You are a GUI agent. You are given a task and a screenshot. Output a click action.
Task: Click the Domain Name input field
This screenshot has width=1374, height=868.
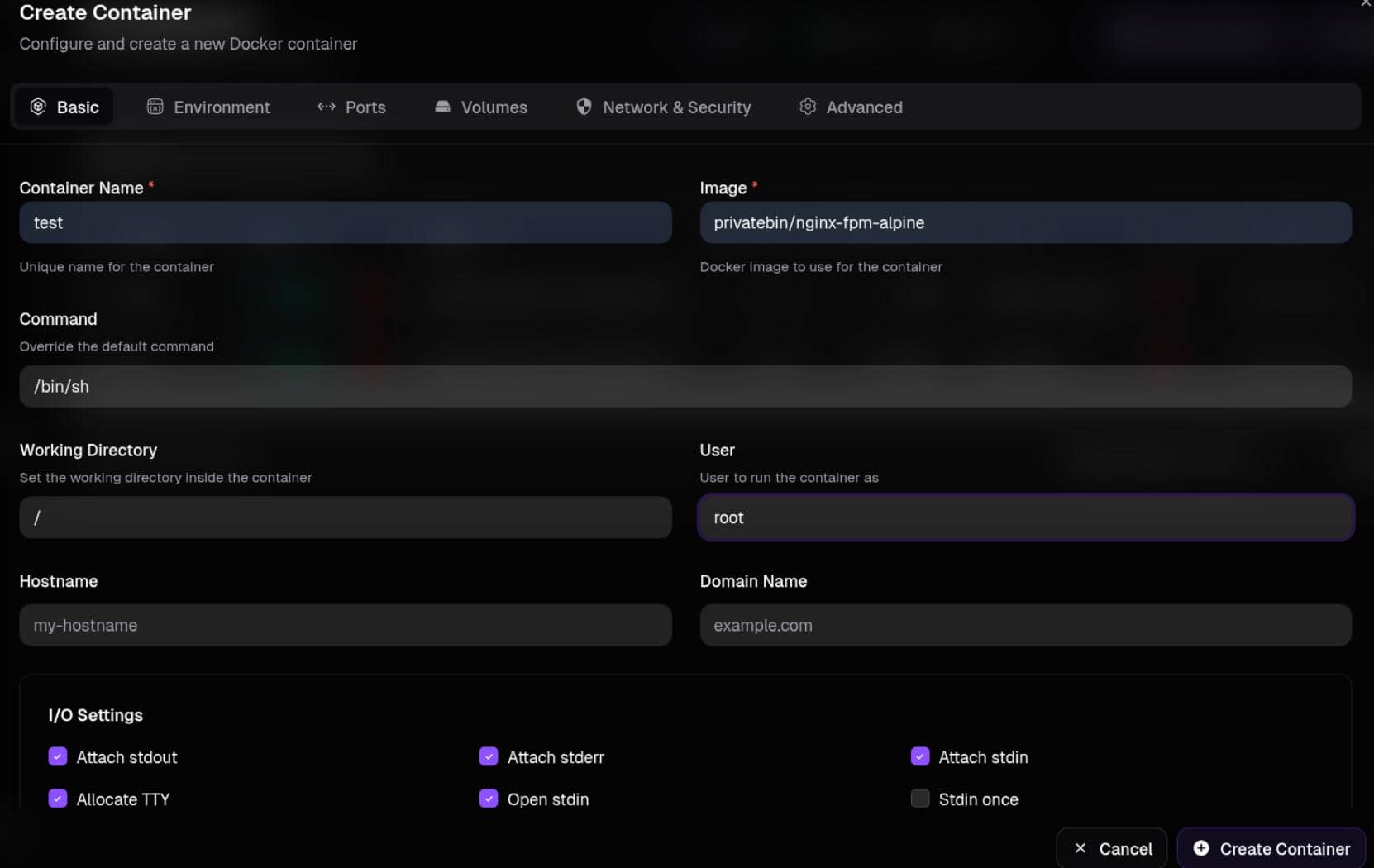[1026, 625]
